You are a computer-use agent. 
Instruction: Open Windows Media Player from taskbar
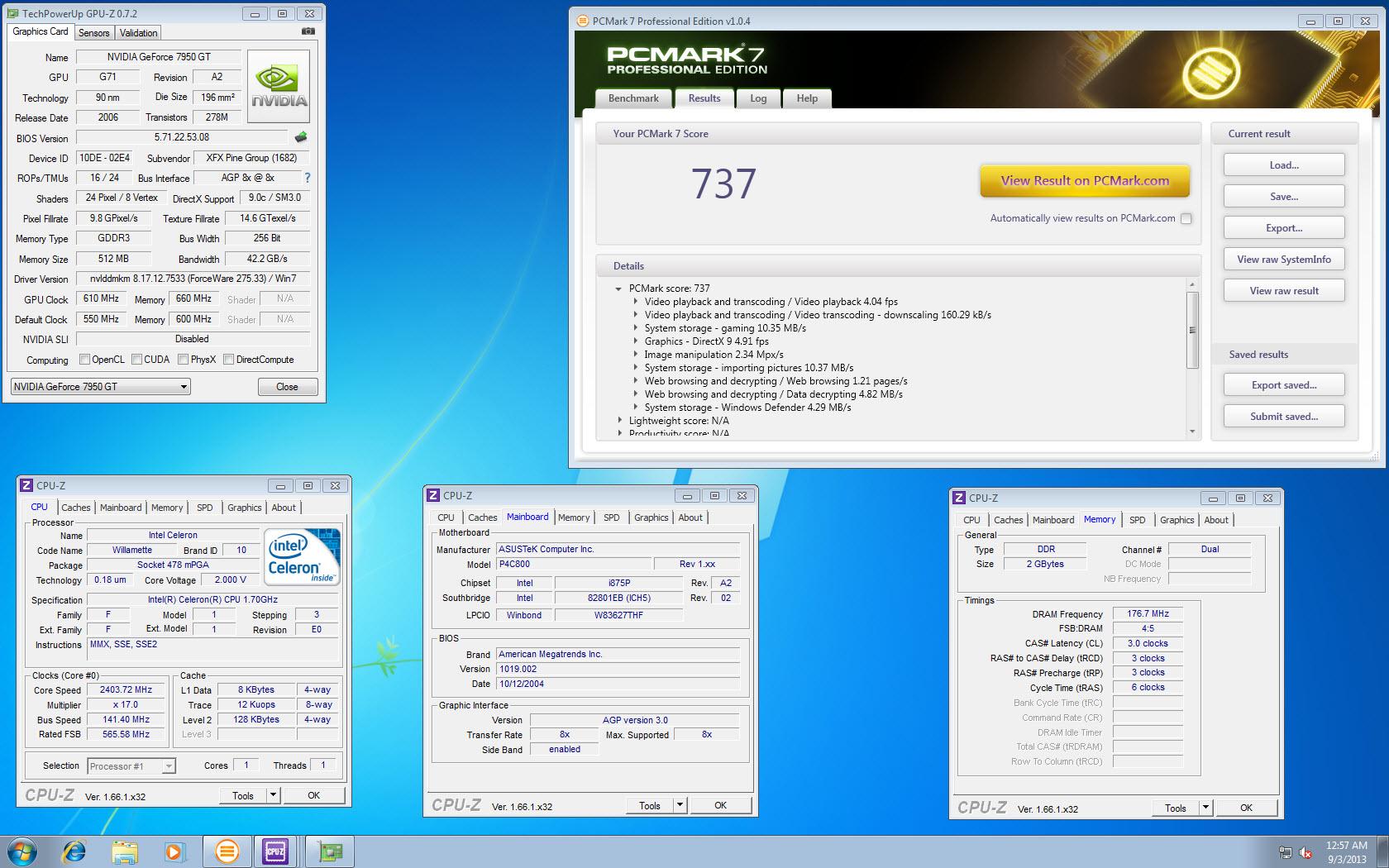tap(174, 851)
